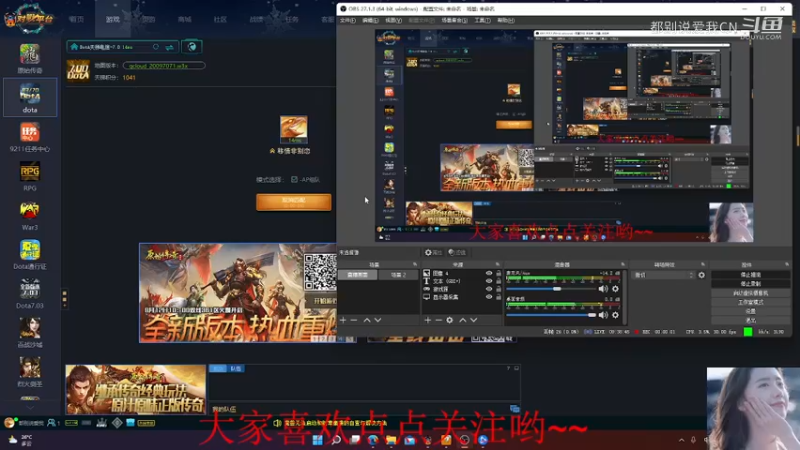Click the bottom button in OBS controls
800x450 pixels.
click(750, 320)
